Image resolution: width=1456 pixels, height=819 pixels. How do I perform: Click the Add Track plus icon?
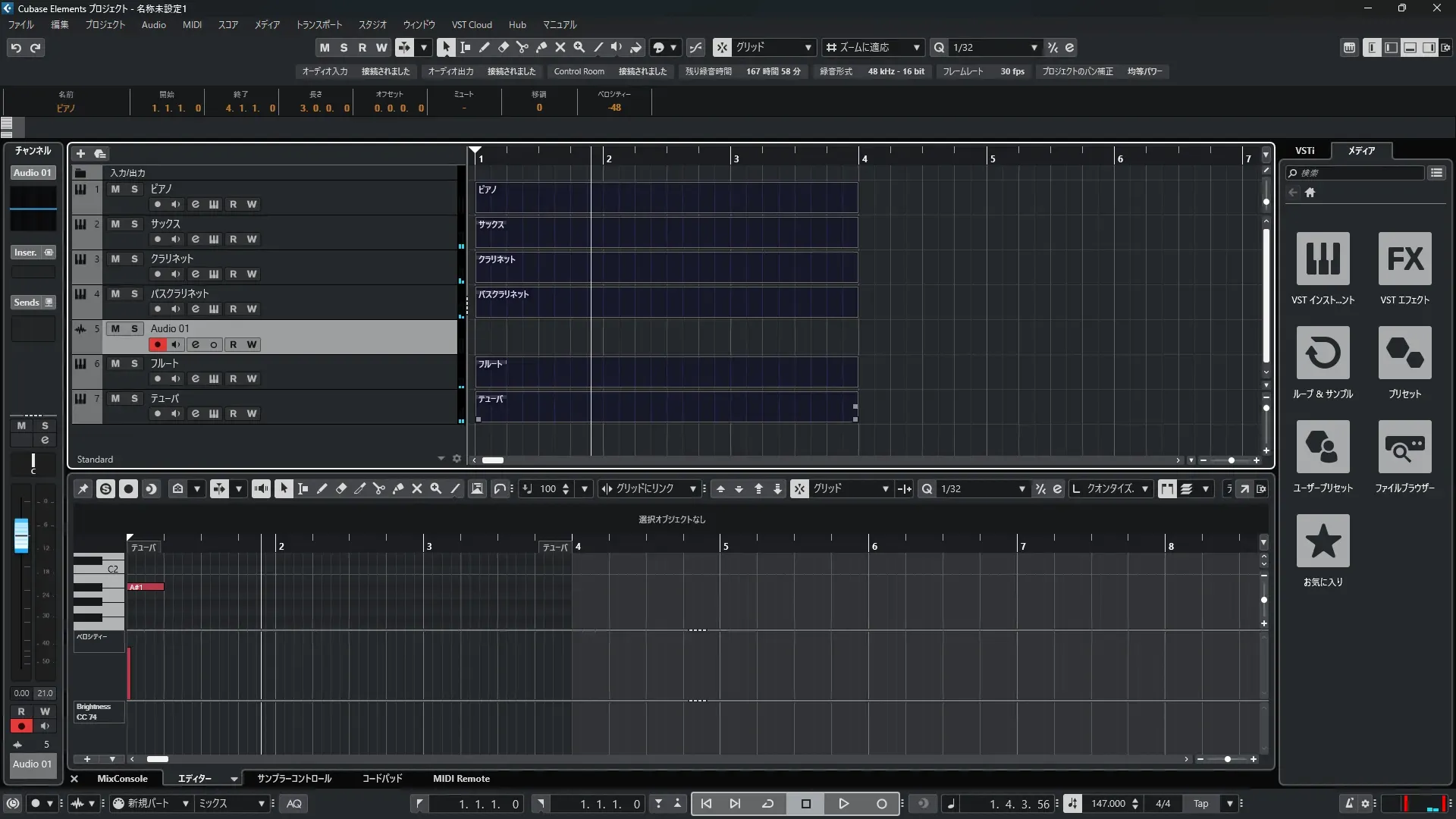pyautogui.click(x=80, y=153)
